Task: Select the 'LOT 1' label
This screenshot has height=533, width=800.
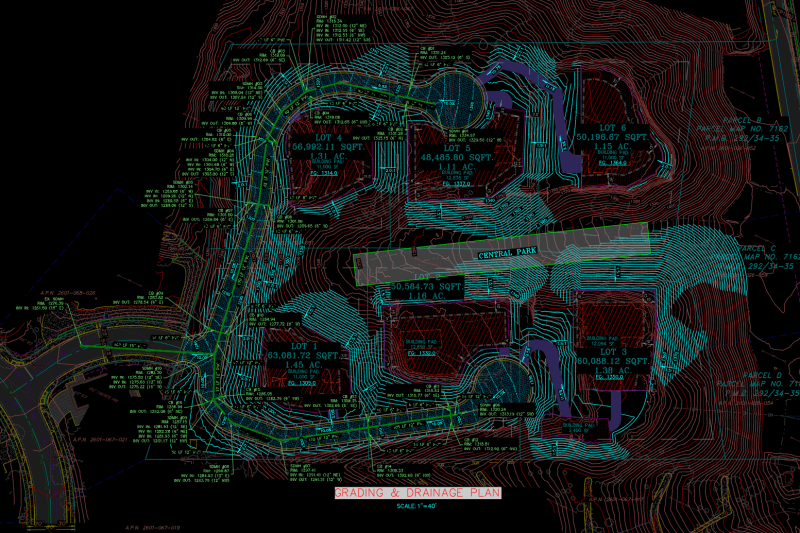Action: (x=304, y=346)
